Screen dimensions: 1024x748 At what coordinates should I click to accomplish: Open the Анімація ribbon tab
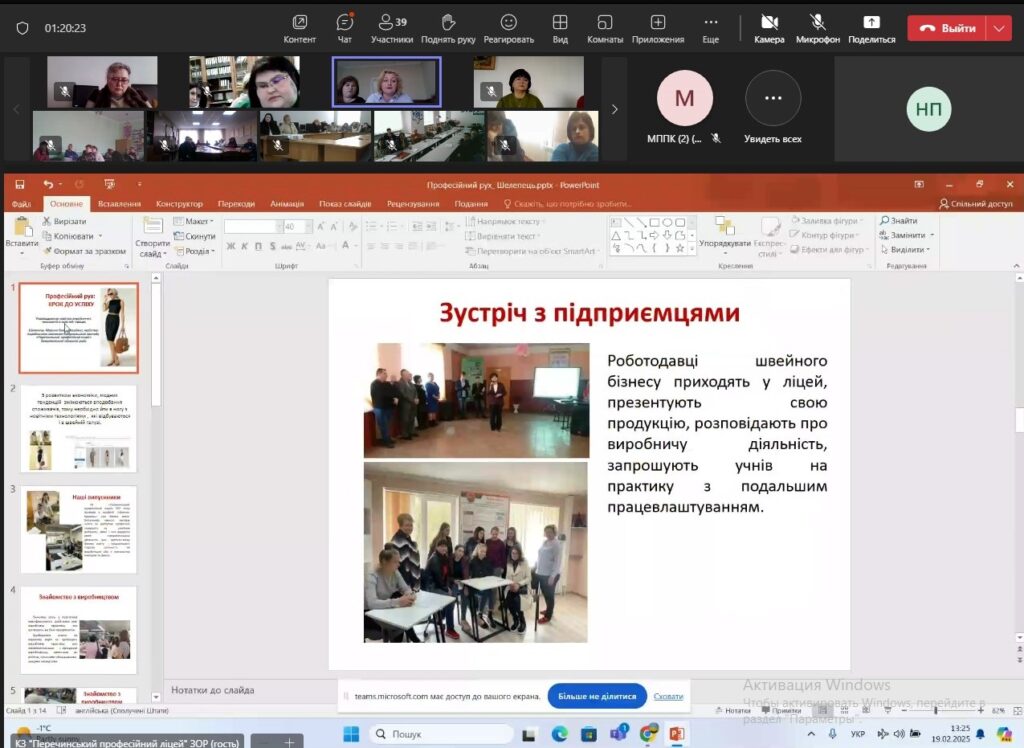(287, 204)
